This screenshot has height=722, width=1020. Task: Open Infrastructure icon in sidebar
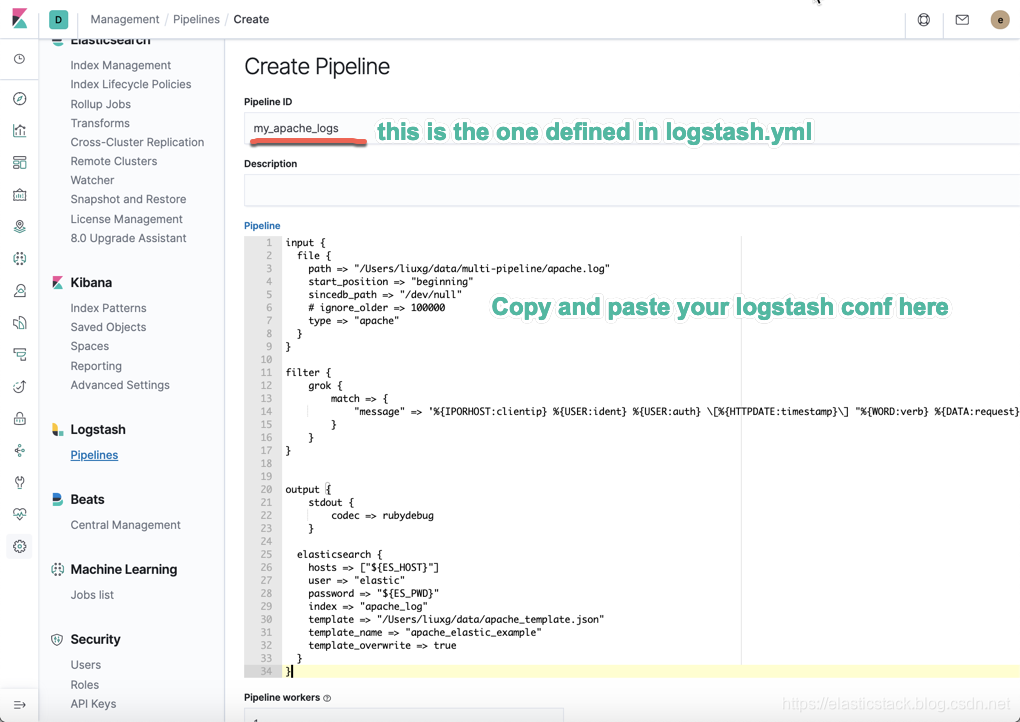20,291
